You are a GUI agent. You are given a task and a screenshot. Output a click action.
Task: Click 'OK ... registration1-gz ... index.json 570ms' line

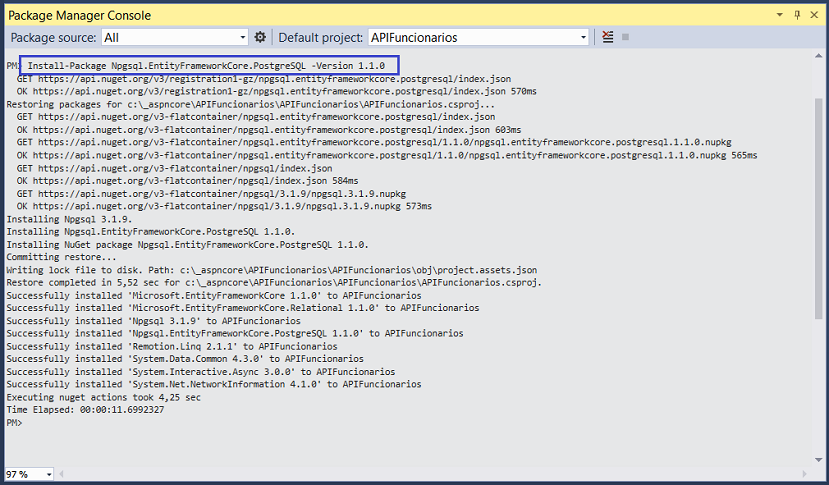point(277,91)
